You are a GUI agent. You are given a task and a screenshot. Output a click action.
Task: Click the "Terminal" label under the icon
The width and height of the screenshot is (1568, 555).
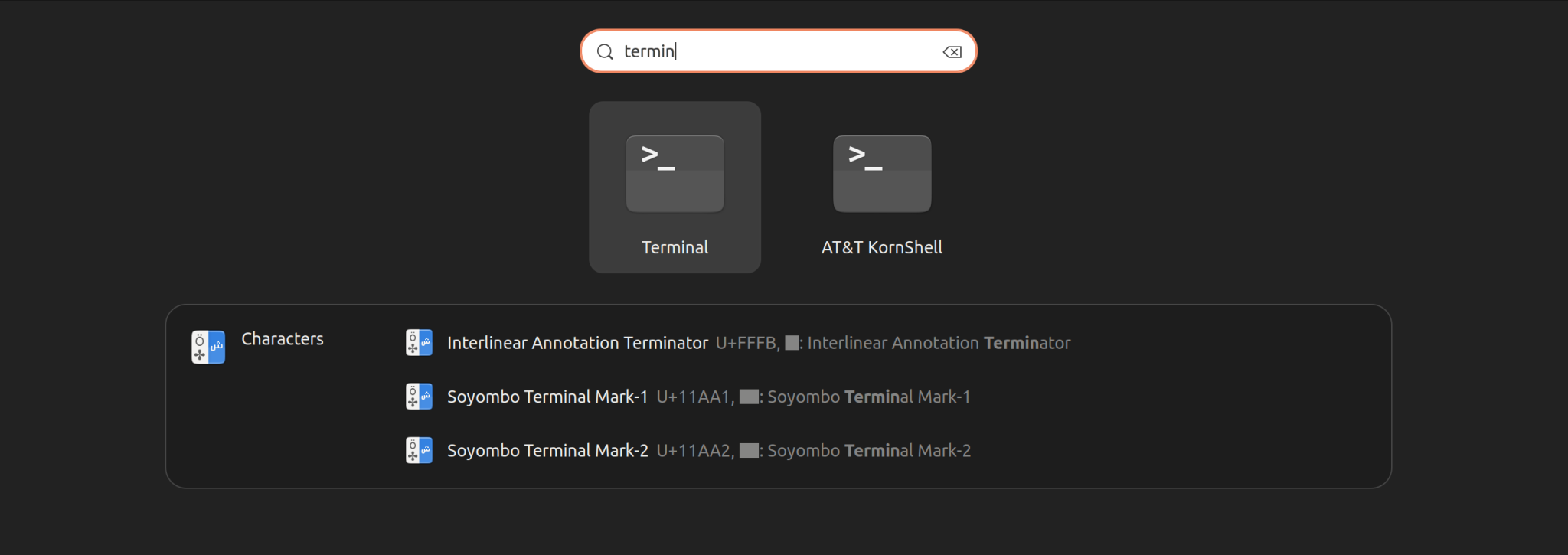[675, 247]
